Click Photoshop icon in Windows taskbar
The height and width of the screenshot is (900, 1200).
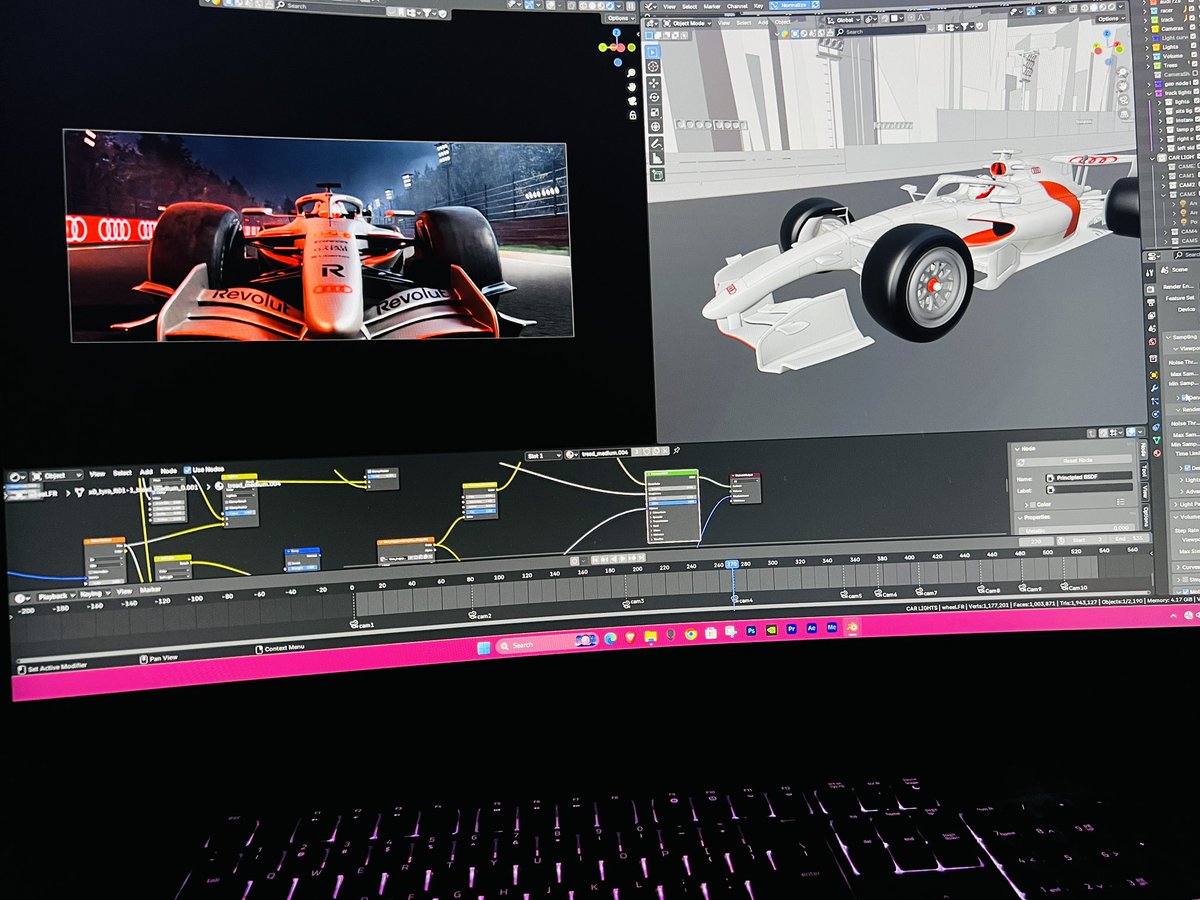click(x=751, y=631)
